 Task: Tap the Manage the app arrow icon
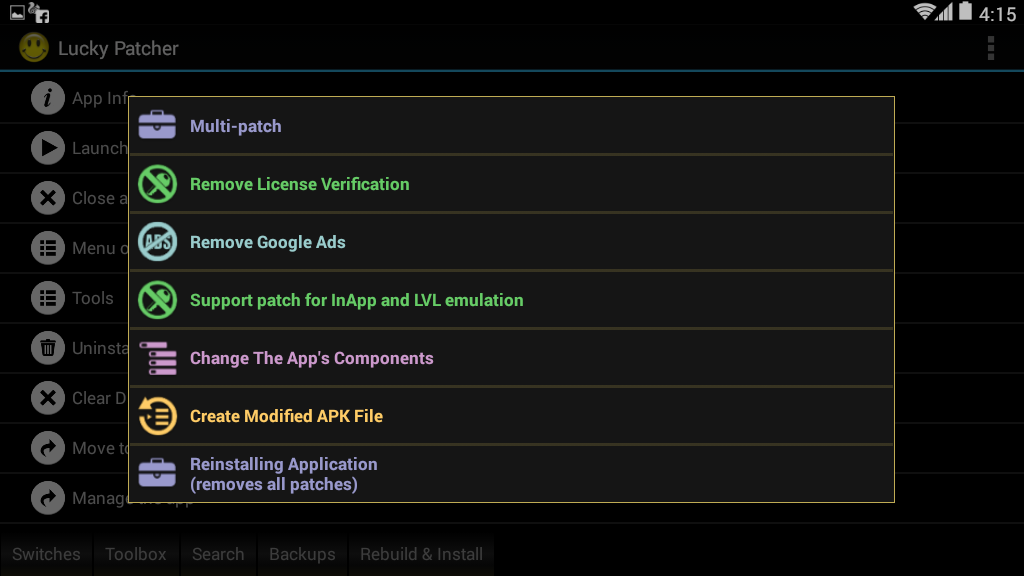(x=48, y=498)
